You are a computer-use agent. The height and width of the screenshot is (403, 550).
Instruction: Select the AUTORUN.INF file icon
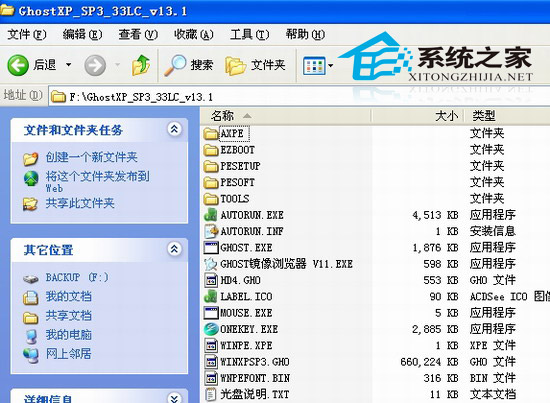pos(211,231)
